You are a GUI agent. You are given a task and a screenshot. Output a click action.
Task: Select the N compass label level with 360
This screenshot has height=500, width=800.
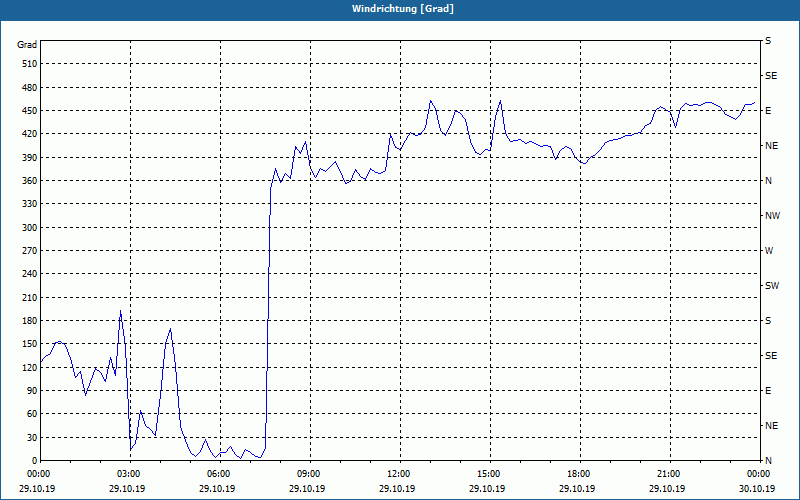768,181
